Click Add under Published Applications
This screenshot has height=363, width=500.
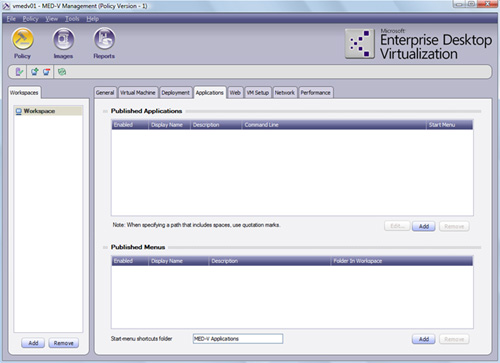pyautogui.click(x=424, y=226)
